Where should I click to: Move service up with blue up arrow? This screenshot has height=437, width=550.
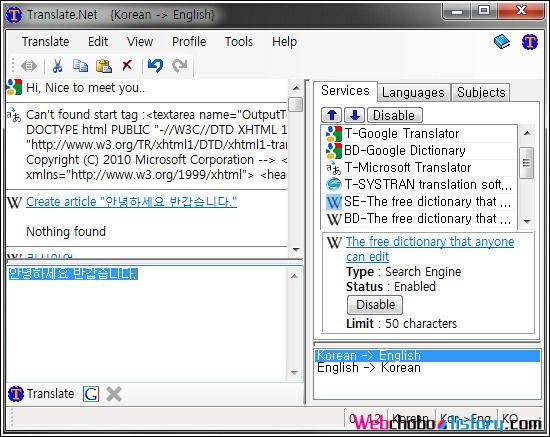[332, 115]
